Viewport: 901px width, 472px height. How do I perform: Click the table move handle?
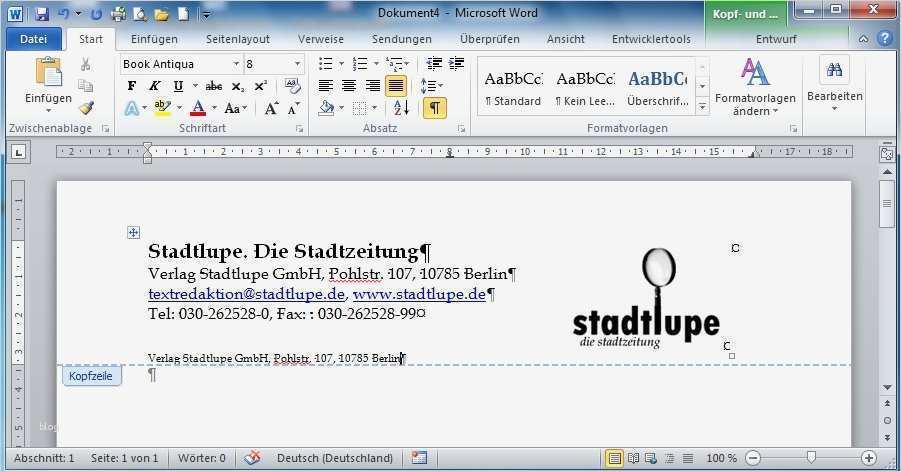point(133,232)
